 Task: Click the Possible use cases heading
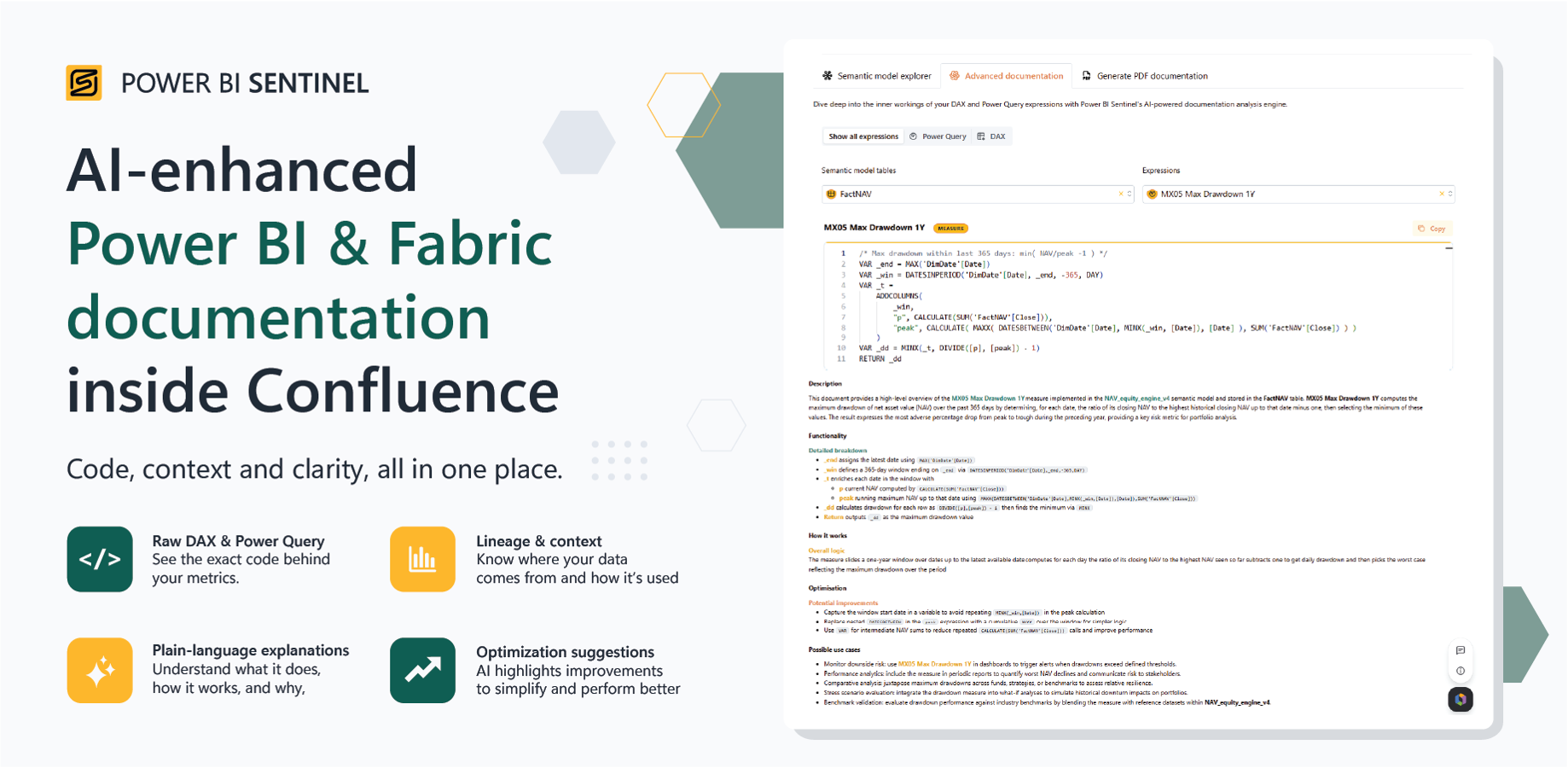point(833,649)
